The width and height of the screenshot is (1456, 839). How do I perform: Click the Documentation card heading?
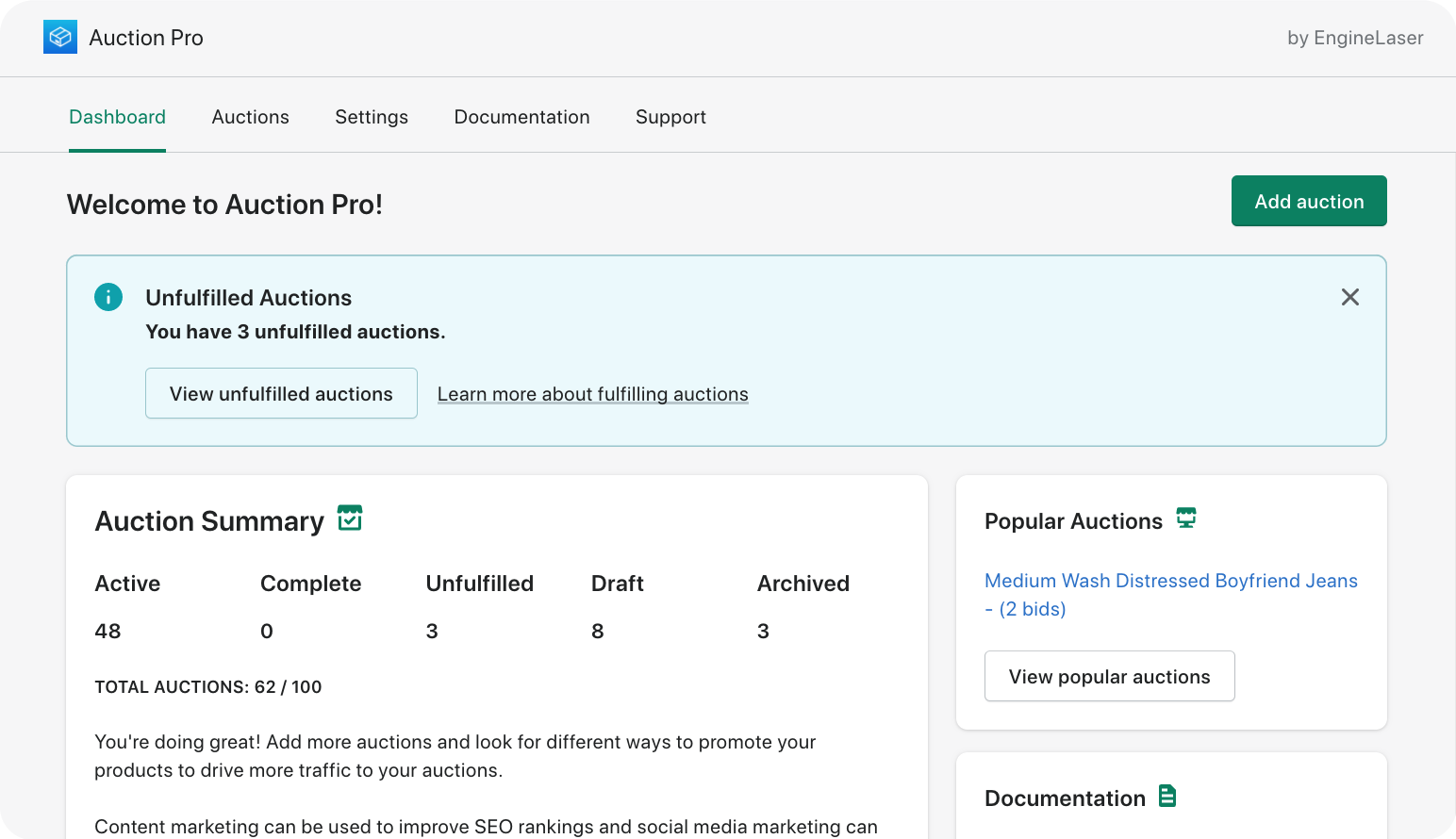pyautogui.click(x=1065, y=798)
